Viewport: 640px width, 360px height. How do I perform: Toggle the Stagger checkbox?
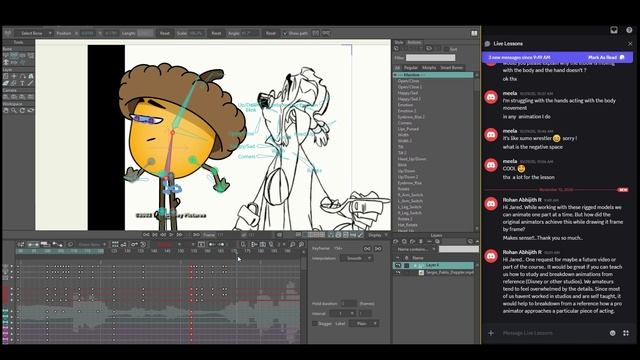pyautogui.click(x=315, y=323)
